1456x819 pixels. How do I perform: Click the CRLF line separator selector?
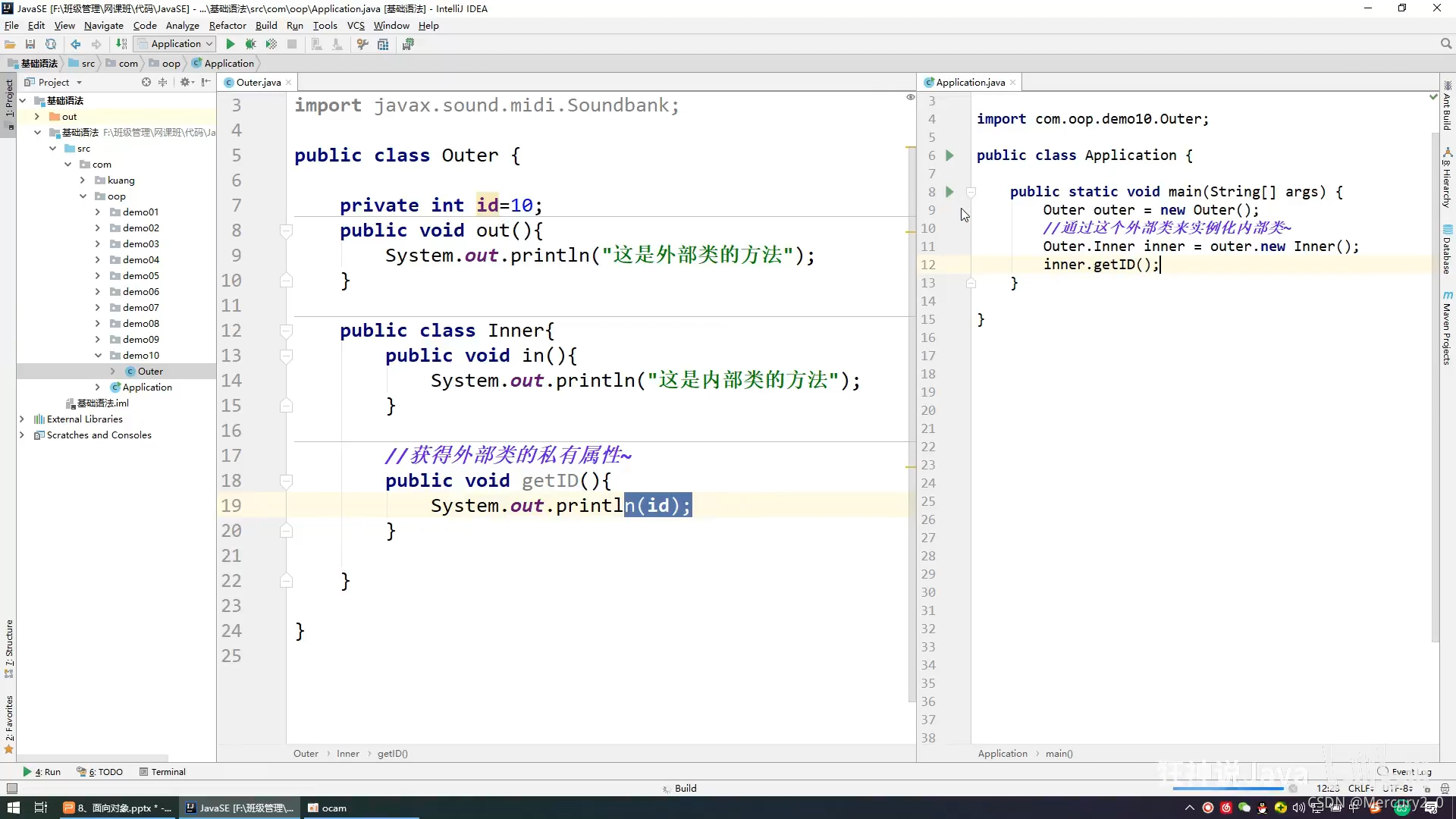(1360, 789)
